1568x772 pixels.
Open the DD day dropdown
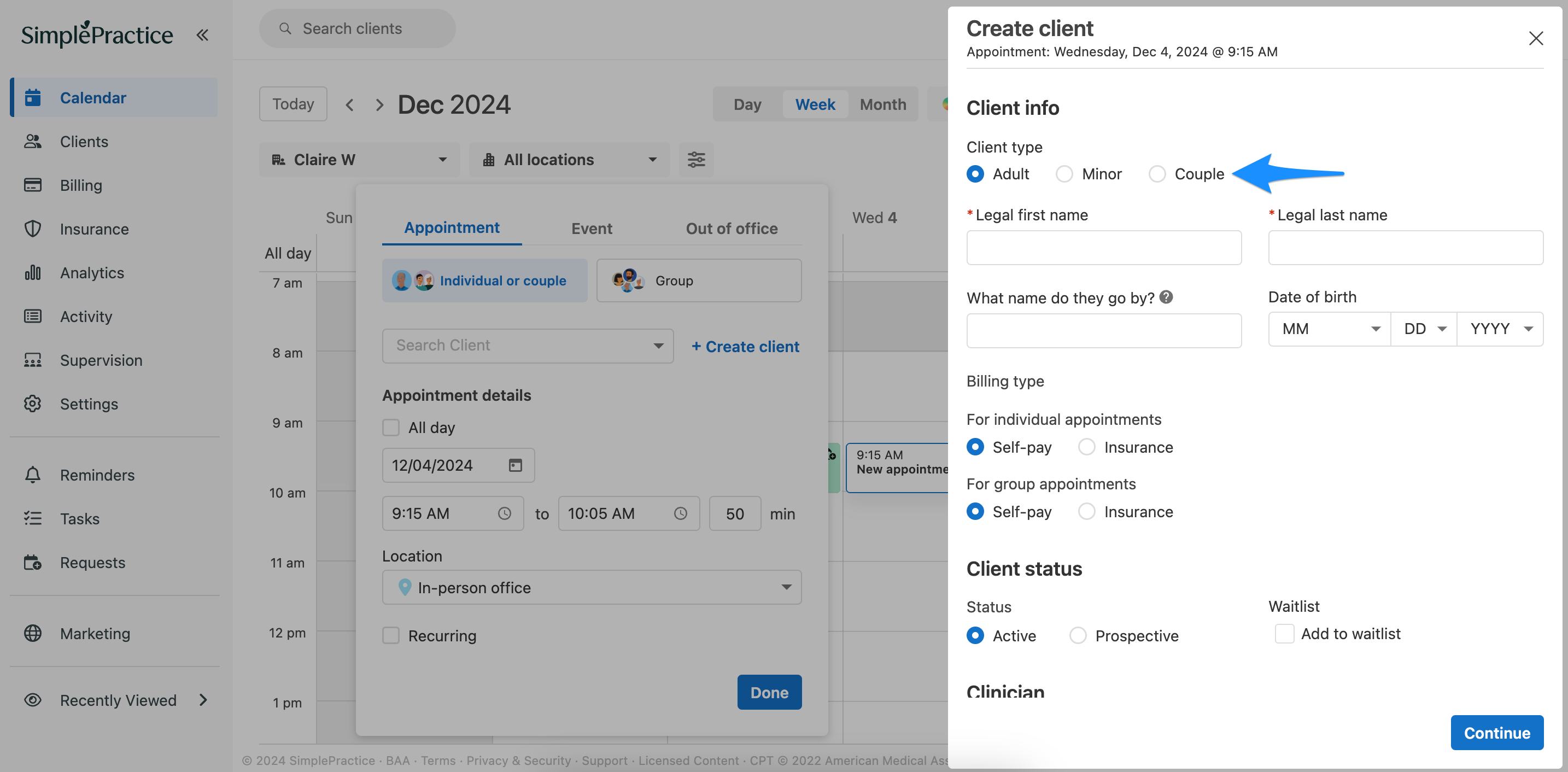coord(1424,329)
